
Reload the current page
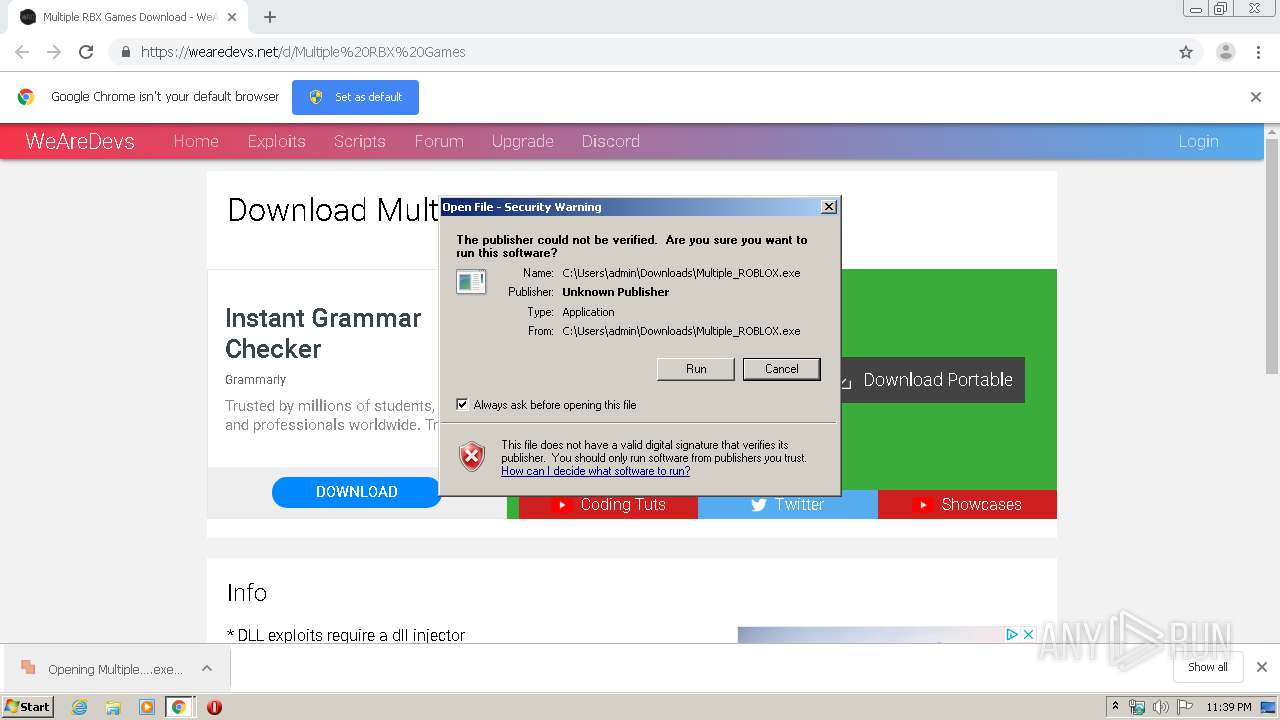click(86, 52)
